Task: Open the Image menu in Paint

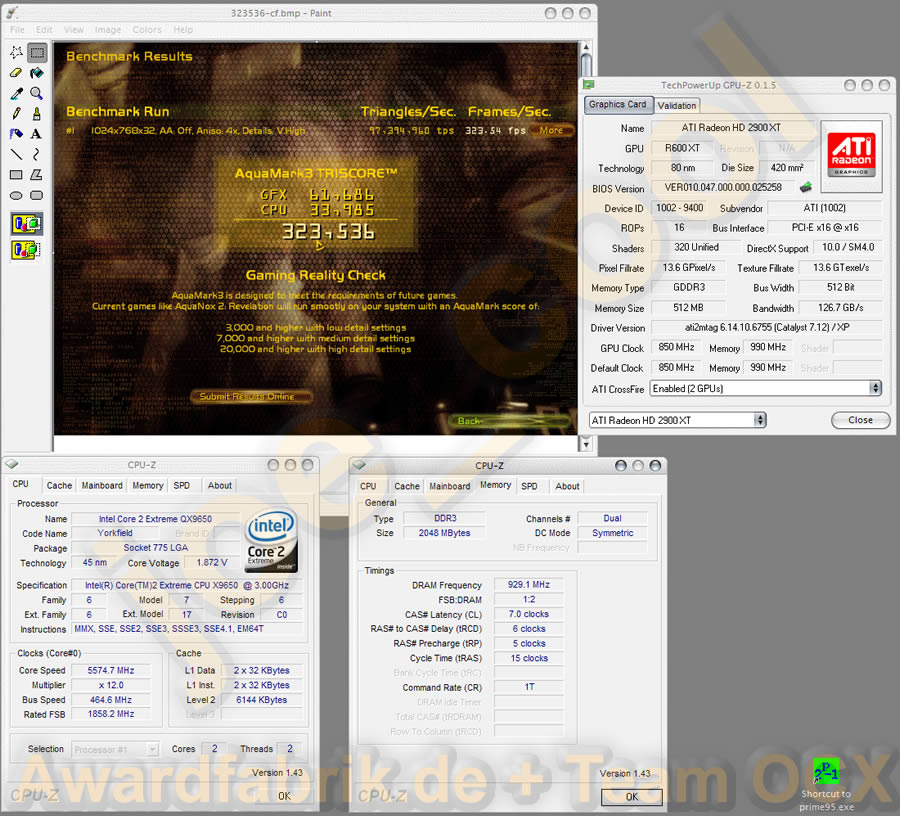Action: pos(108,30)
